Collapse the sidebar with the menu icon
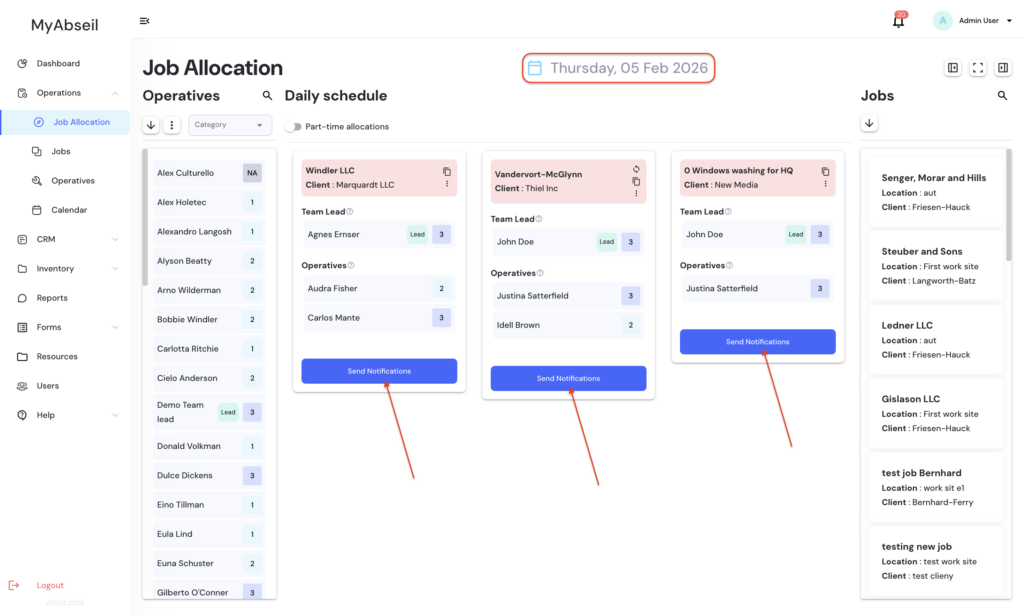This screenshot has height=616, width=1024. coord(144,21)
